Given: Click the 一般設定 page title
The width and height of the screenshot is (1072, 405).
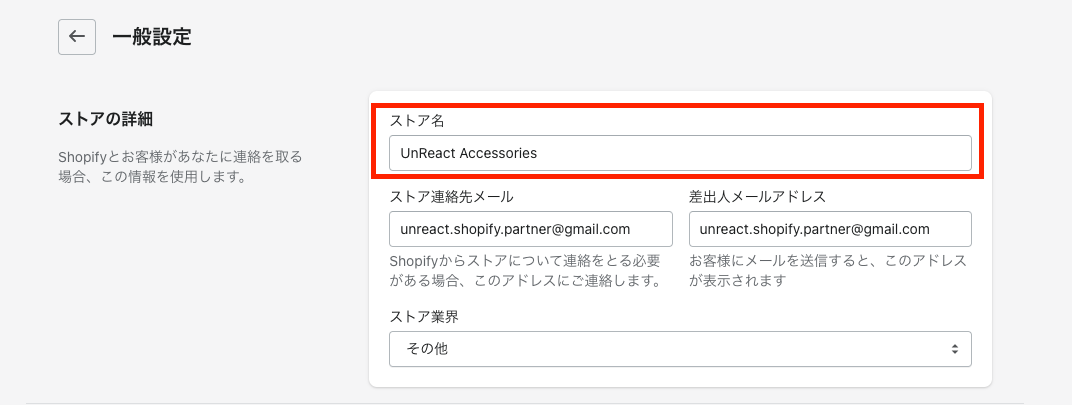Looking at the screenshot, I should [x=151, y=37].
